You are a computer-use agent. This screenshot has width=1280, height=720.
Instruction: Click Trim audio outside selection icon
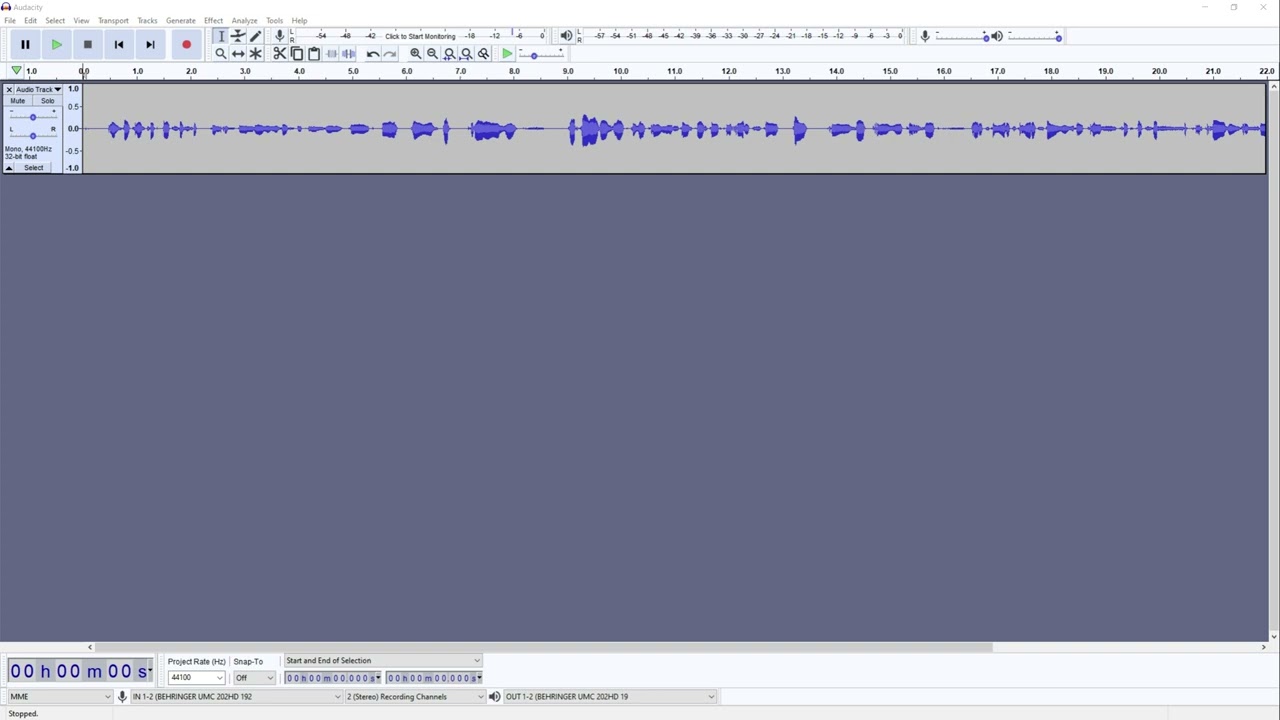click(x=331, y=53)
